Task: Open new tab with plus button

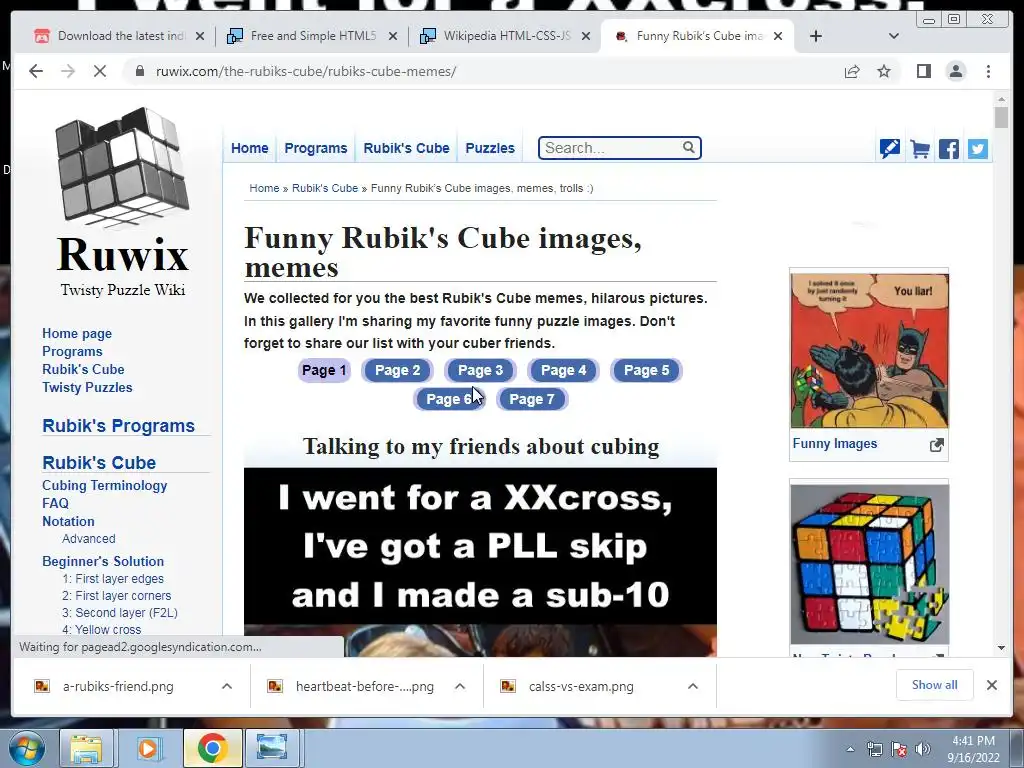Action: pyautogui.click(x=816, y=36)
